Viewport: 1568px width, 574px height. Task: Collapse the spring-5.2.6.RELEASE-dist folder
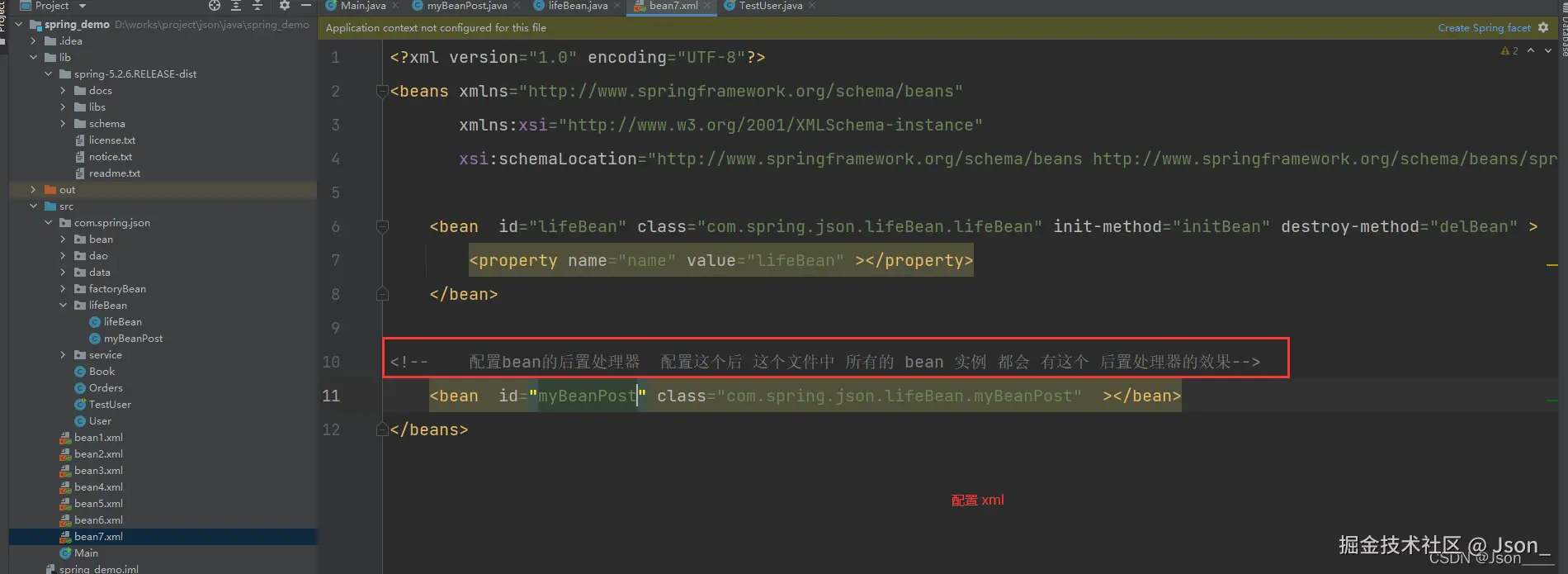(x=48, y=74)
